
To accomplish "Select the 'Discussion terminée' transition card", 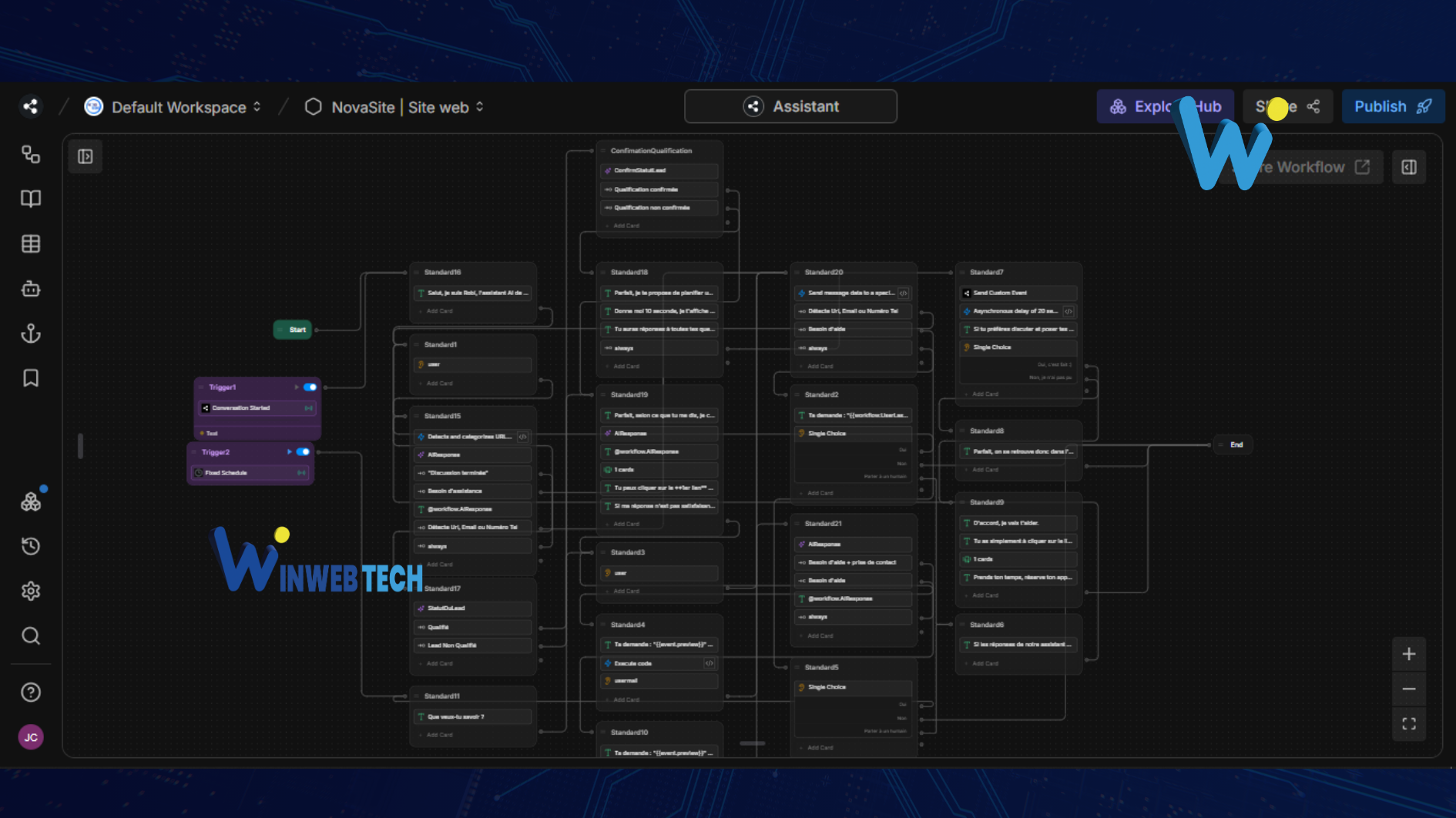I will point(473,473).
